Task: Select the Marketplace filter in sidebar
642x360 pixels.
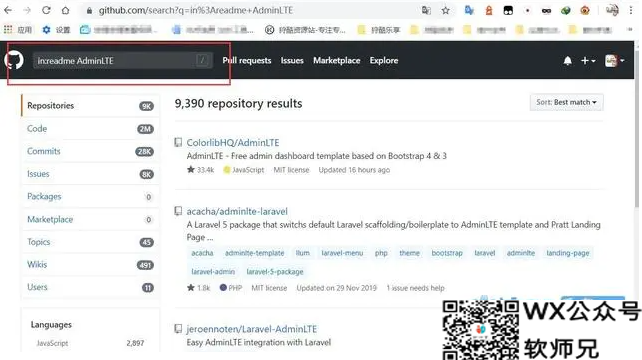Action: [x=90, y=219]
